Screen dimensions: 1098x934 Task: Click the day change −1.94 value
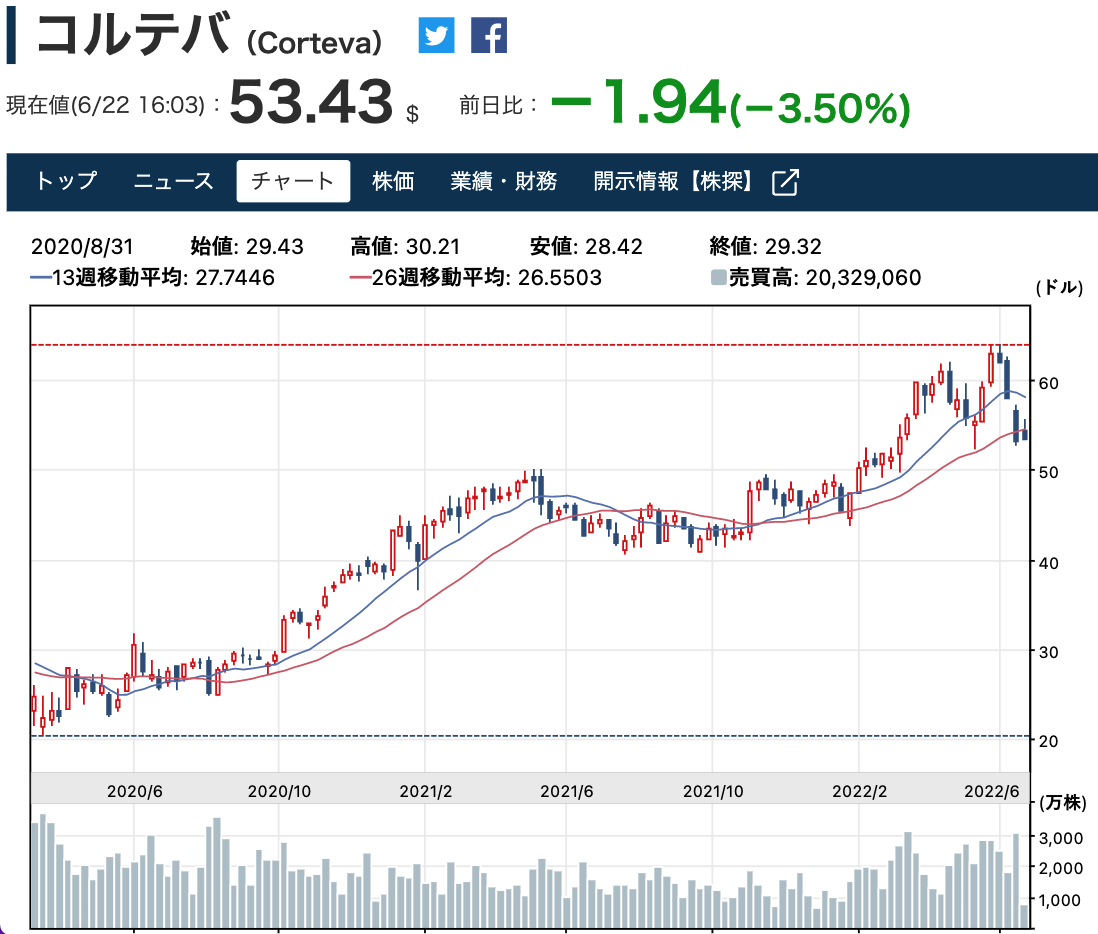638,102
